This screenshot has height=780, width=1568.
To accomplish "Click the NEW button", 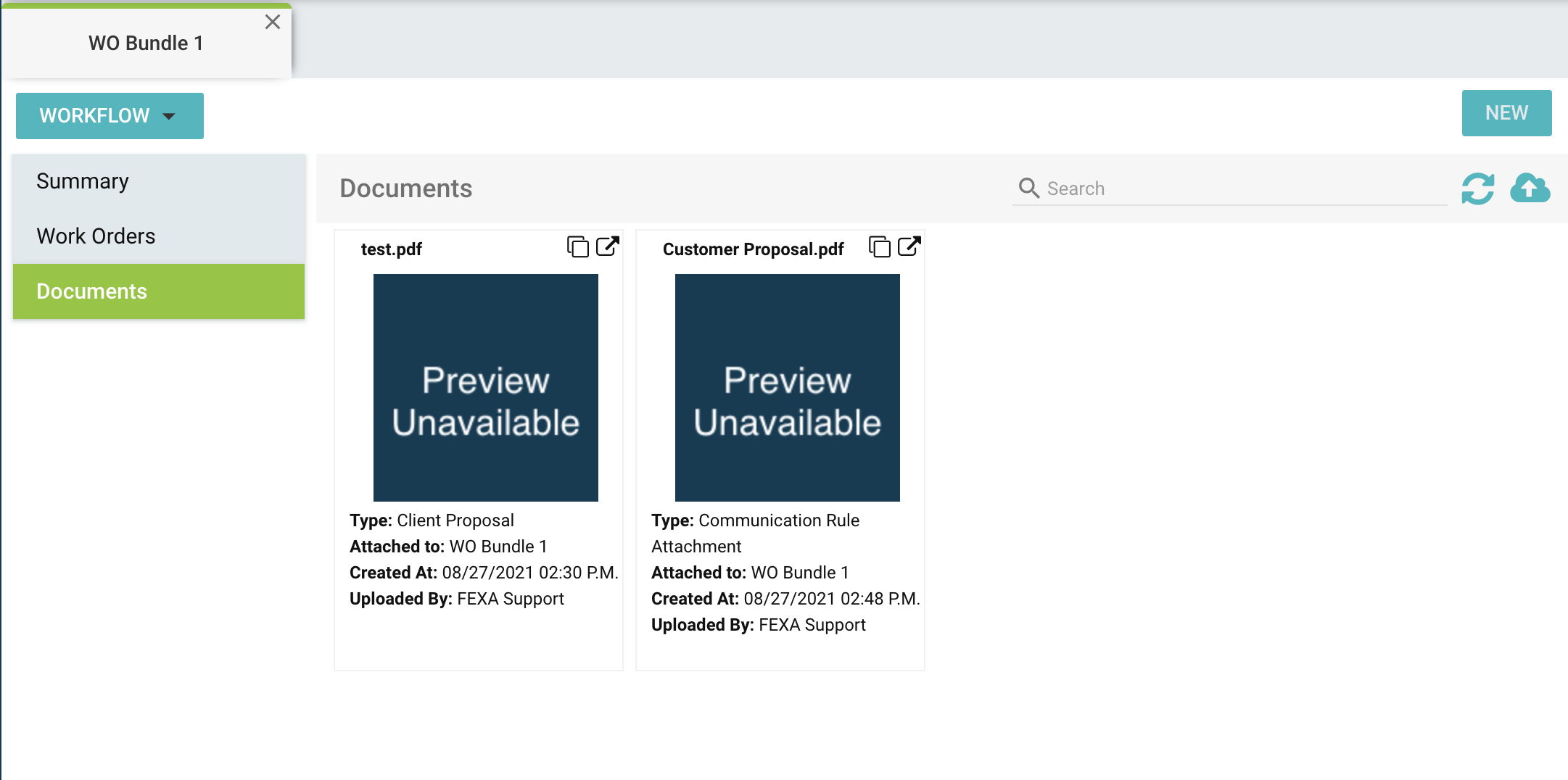I will 1506,112.
